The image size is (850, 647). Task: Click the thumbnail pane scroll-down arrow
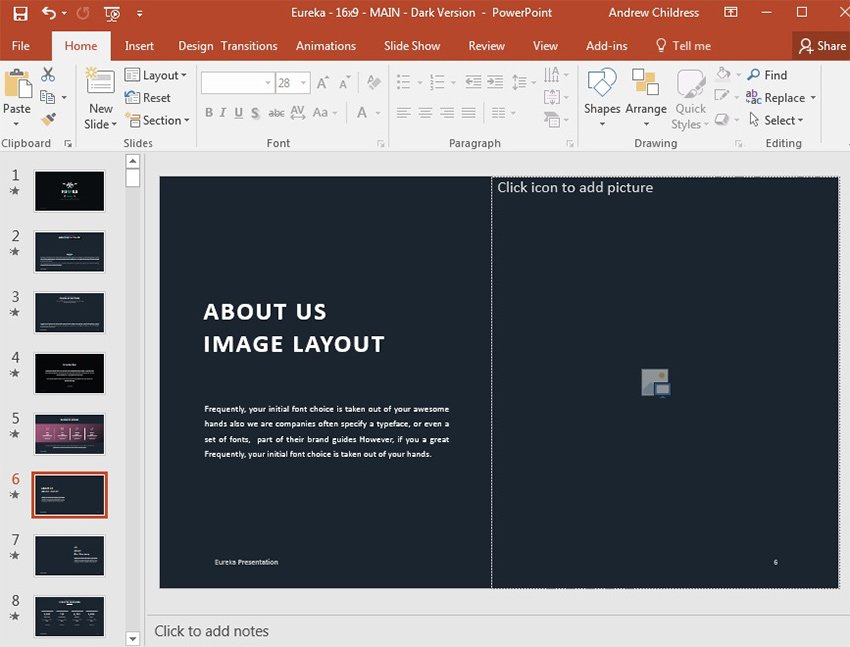(132, 639)
